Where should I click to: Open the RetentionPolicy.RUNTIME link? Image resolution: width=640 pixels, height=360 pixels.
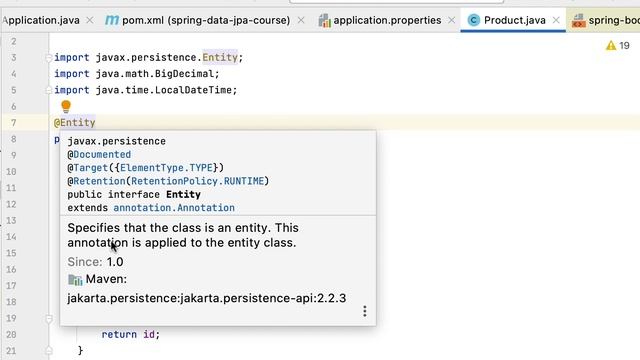198,181
